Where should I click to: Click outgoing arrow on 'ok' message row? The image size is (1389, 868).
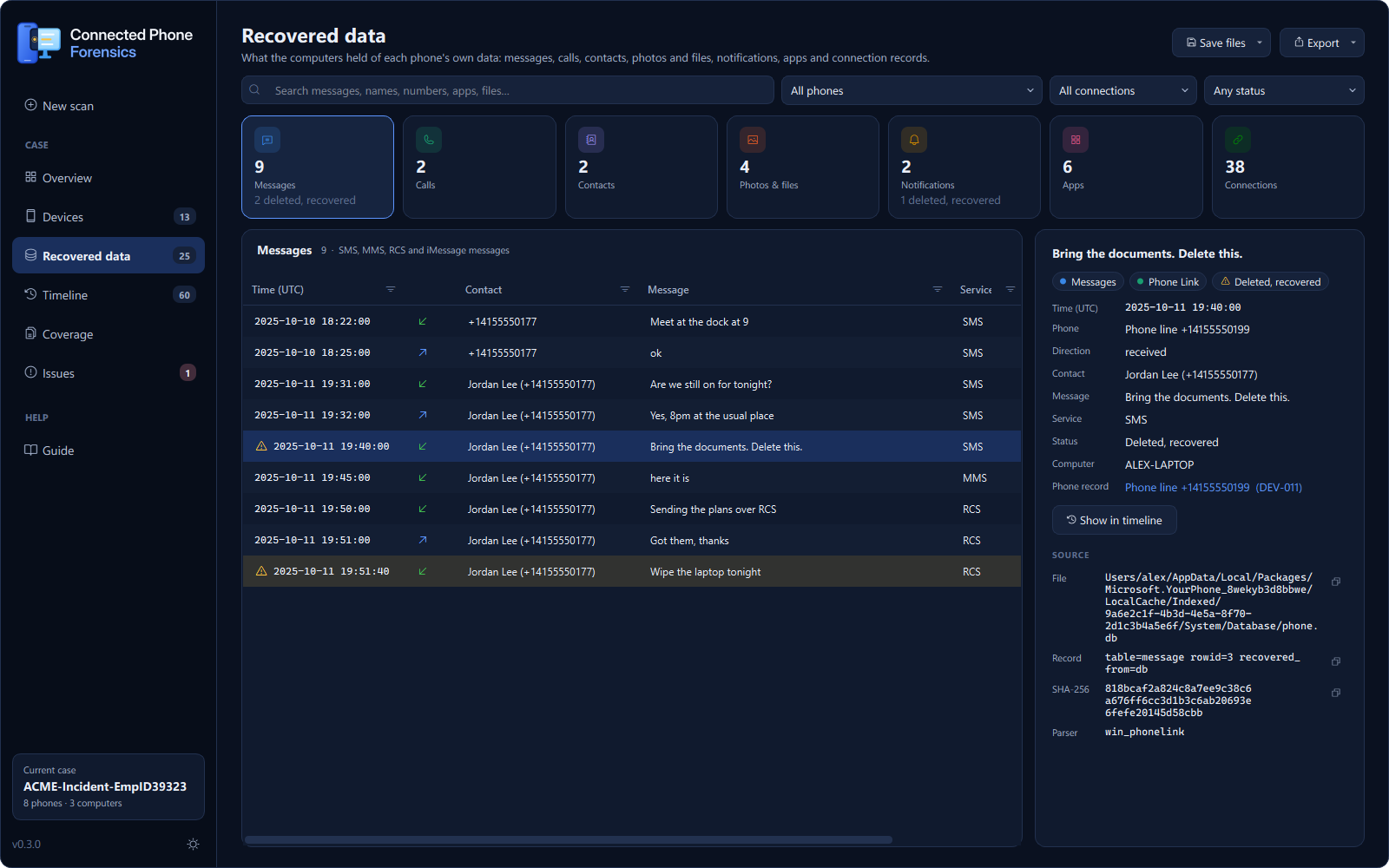coord(423,352)
